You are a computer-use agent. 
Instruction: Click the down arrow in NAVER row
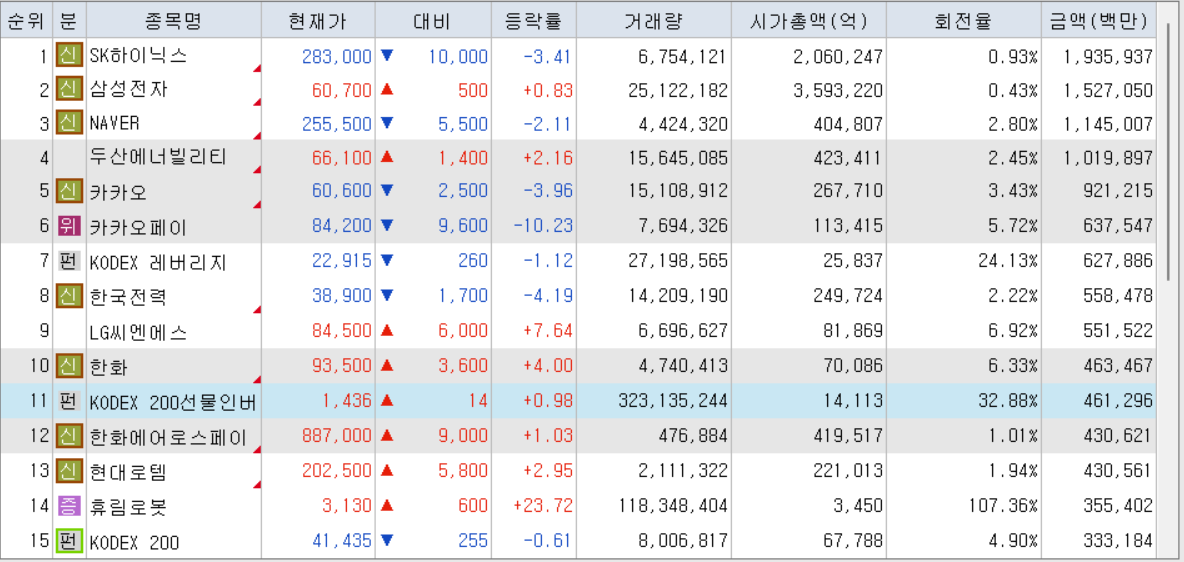387,123
